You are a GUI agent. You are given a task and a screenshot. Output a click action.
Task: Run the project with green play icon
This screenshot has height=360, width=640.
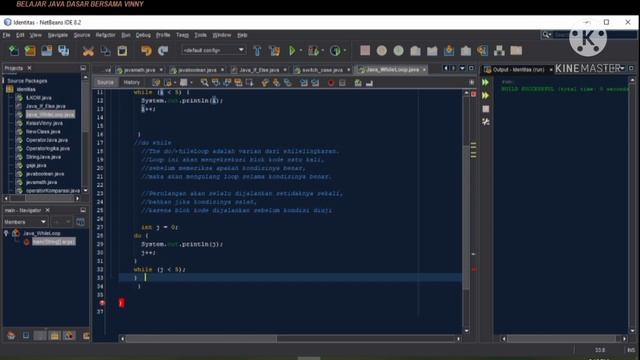point(292,51)
